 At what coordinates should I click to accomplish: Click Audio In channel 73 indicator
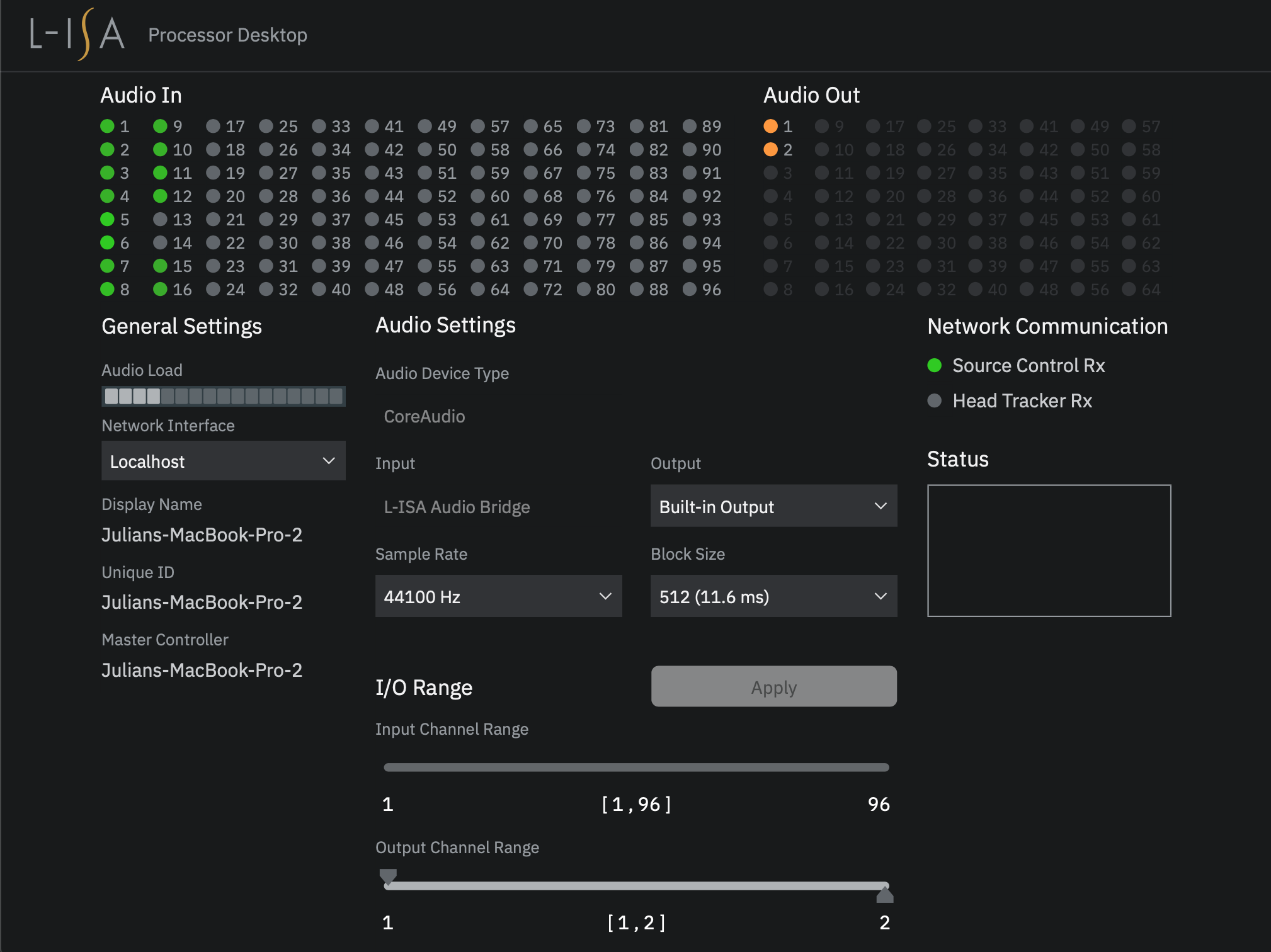pyautogui.click(x=583, y=127)
